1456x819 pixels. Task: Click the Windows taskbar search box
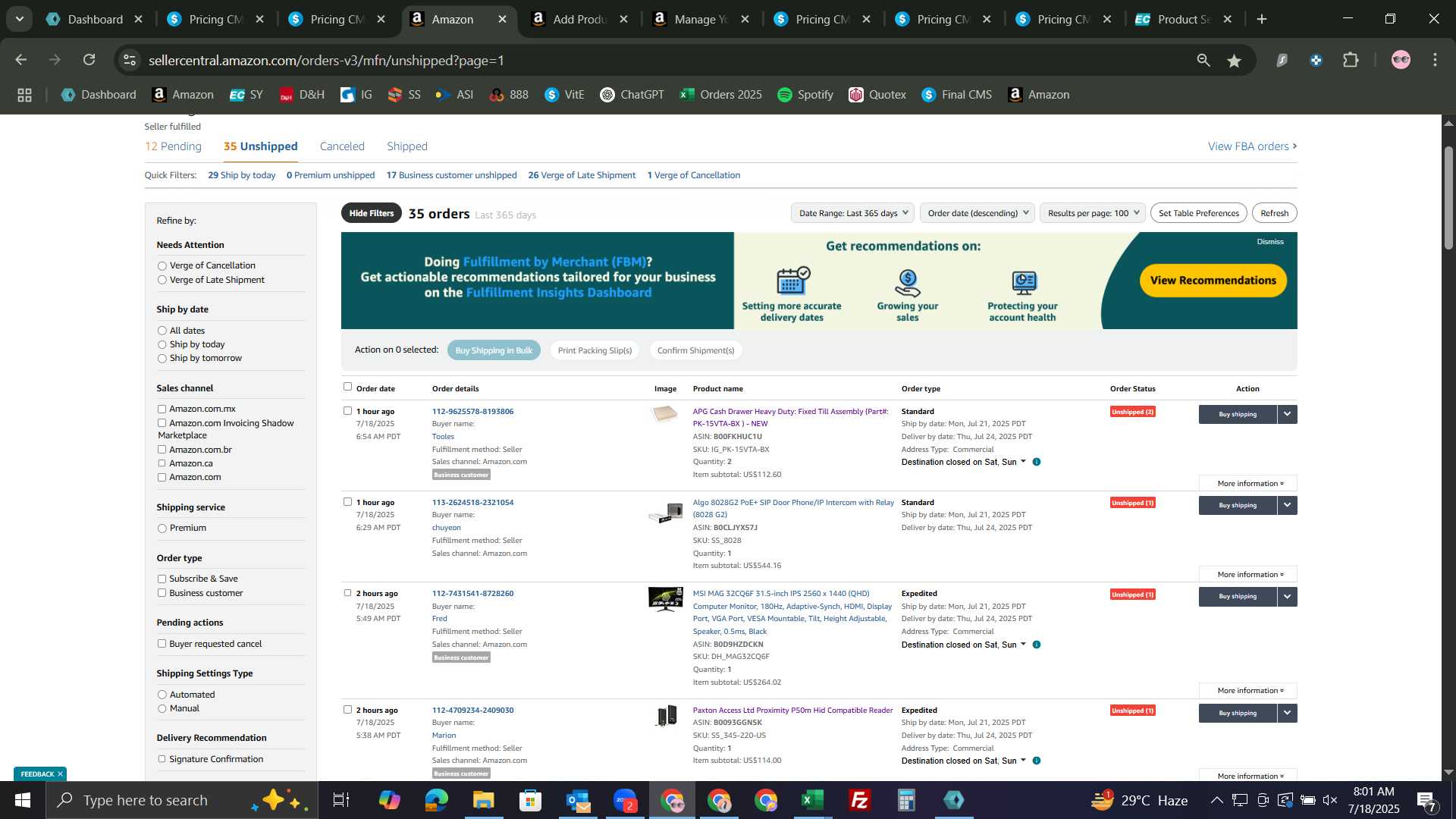pos(182,800)
